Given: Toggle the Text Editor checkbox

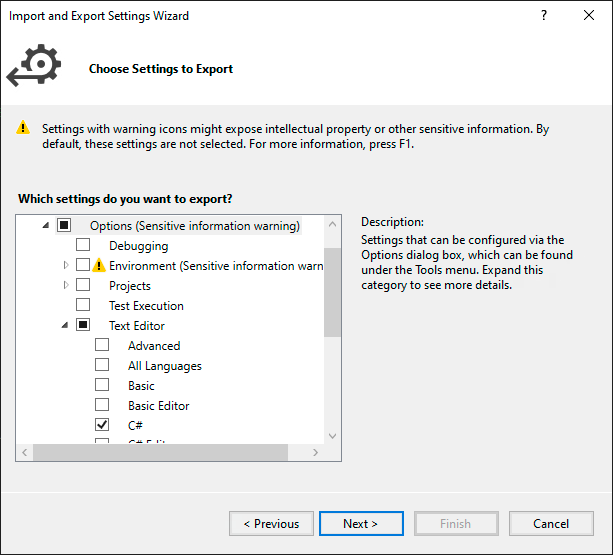Looking at the screenshot, I should click(x=83, y=324).
